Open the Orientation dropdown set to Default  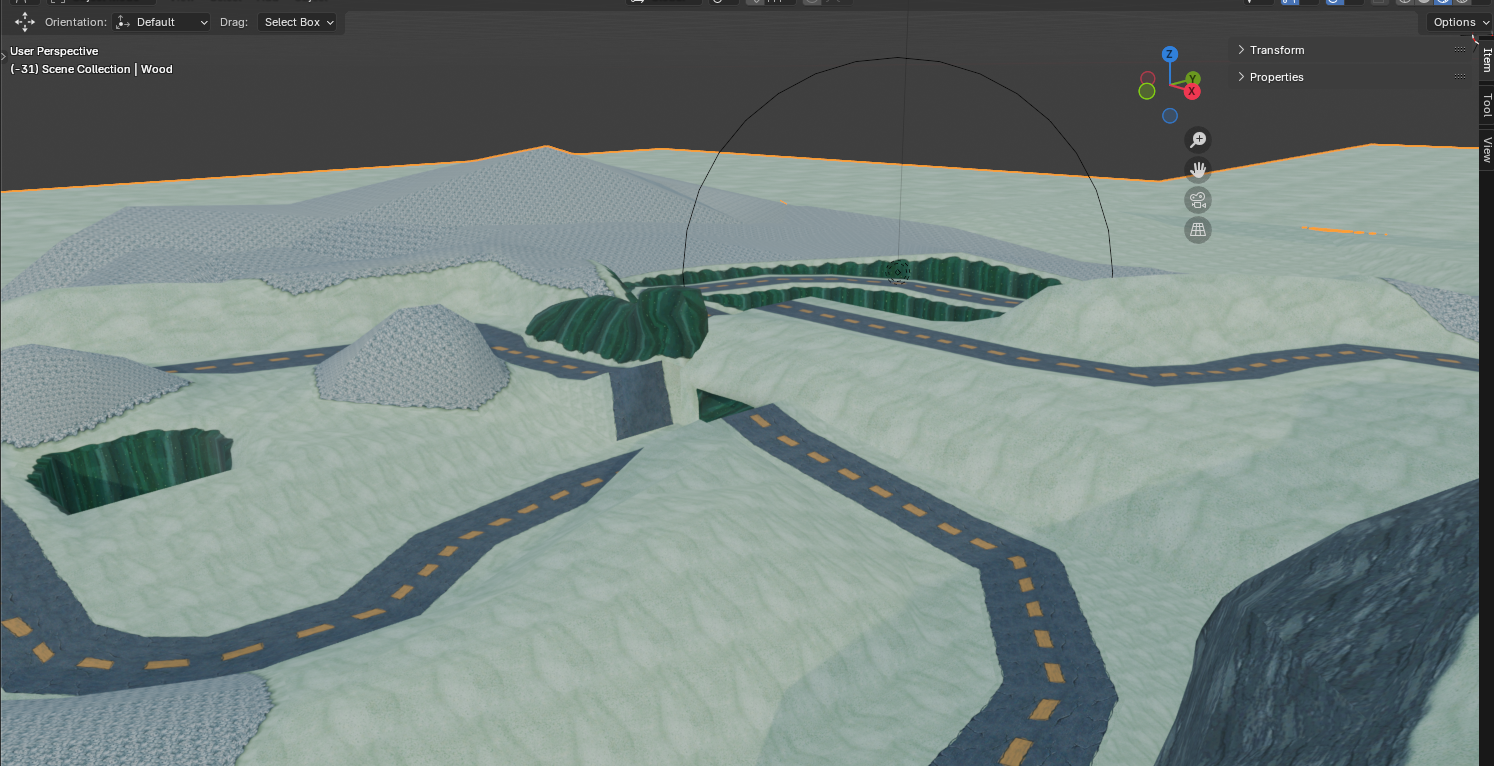[162, 22]
